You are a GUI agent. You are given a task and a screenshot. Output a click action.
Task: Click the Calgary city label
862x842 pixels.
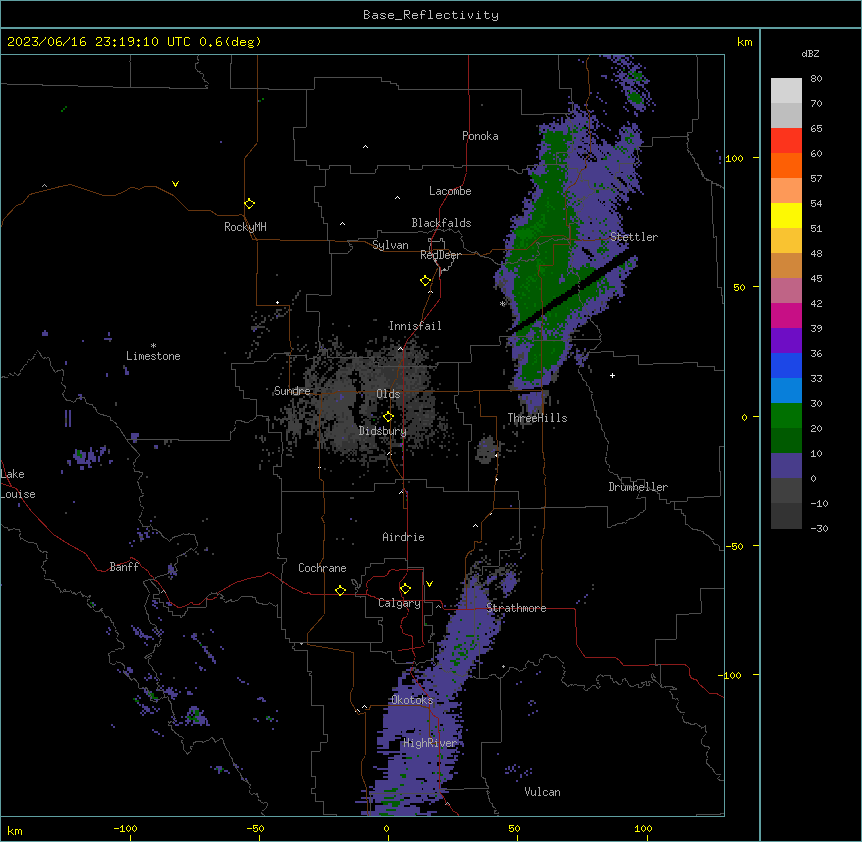click(x=399, y=603)
